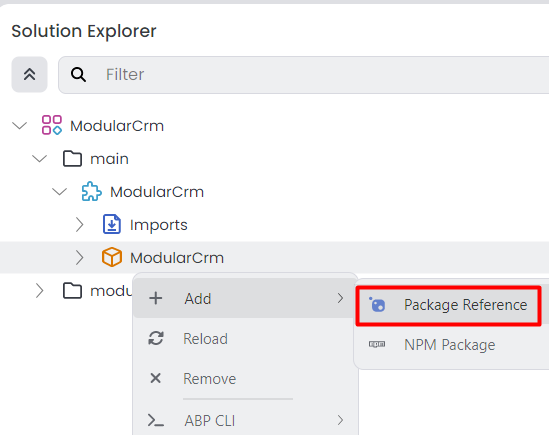549x435 pixels.
Task: Expand the ModularCrm package chevron
Action: click(79, 257)
